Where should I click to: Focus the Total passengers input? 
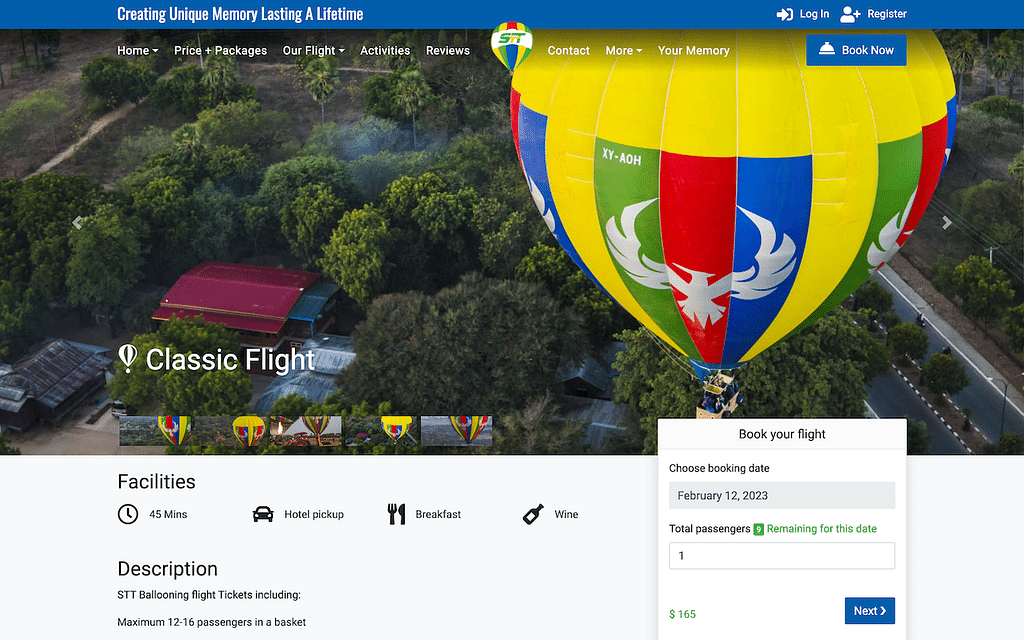781,556
